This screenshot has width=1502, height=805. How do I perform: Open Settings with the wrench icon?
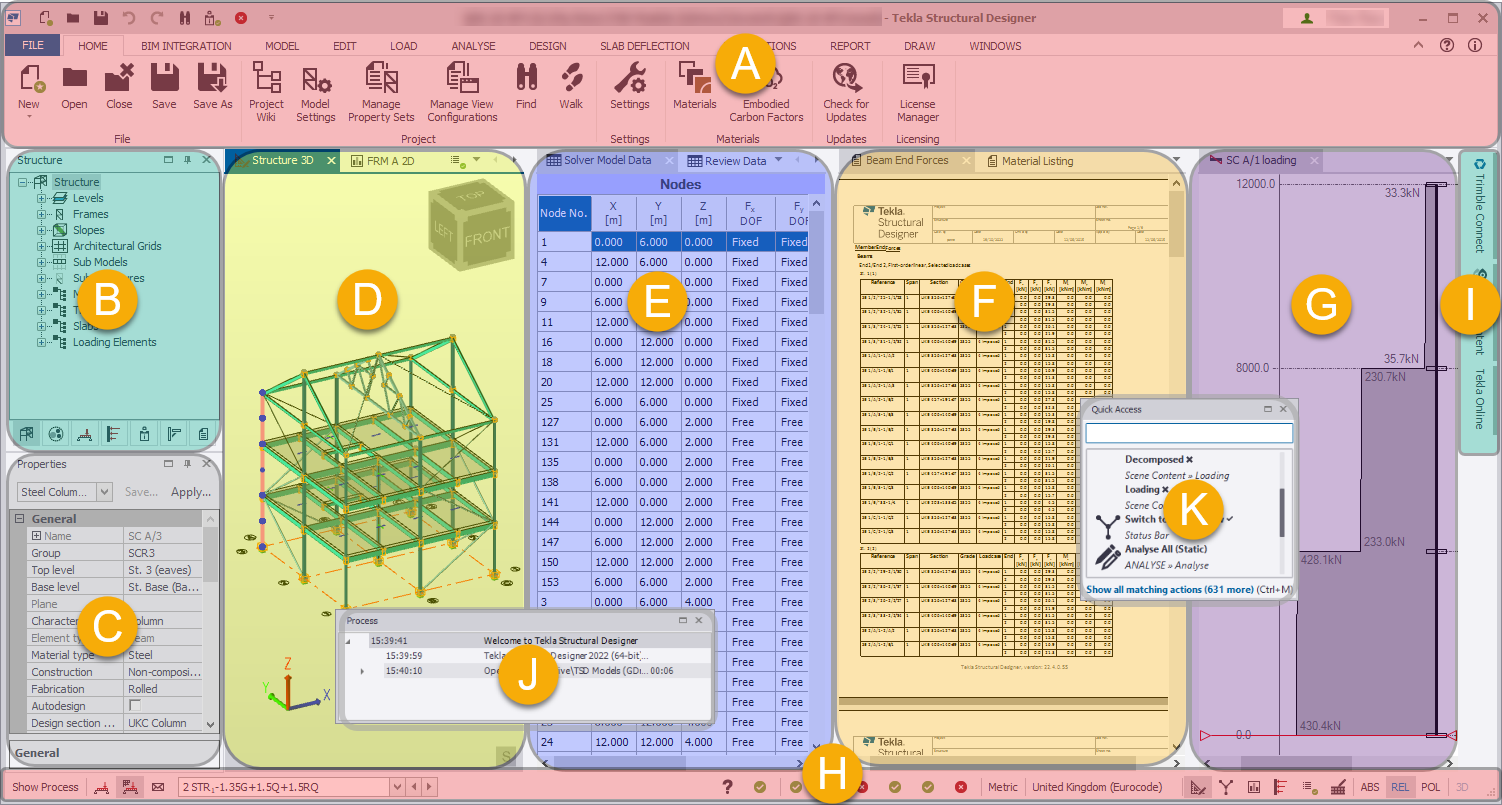pyautogui.click(x=630, y=78)
